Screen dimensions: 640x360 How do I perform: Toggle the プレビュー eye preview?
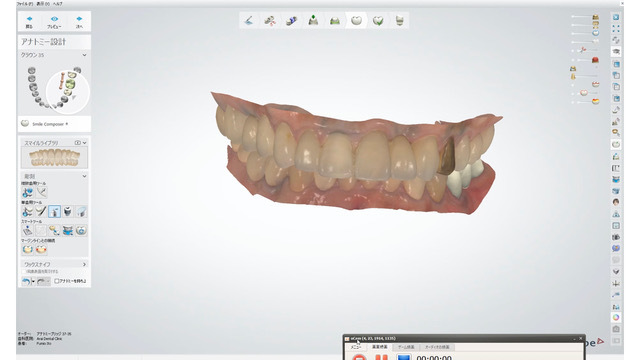pyautogui.click(x=54, y=22)
